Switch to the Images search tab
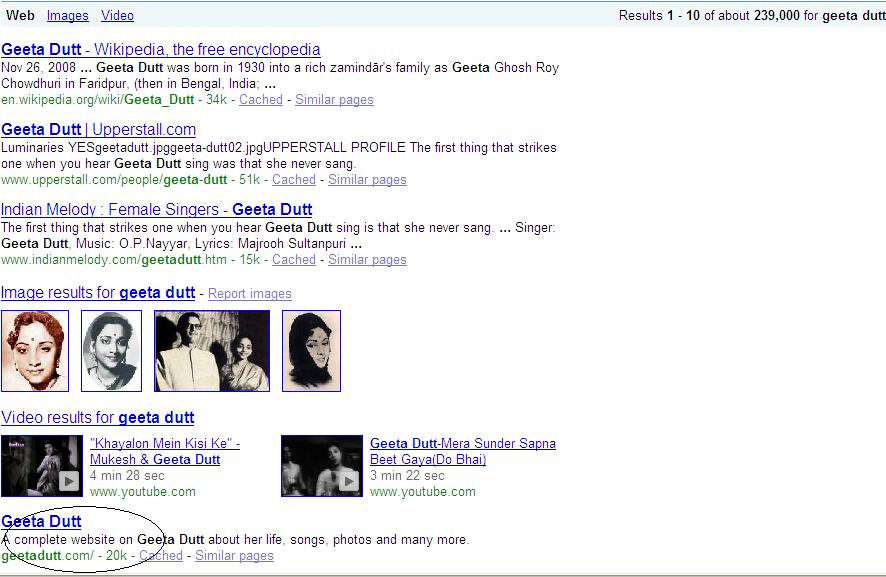Screen dimensions: 886x577 click(68, 15)
